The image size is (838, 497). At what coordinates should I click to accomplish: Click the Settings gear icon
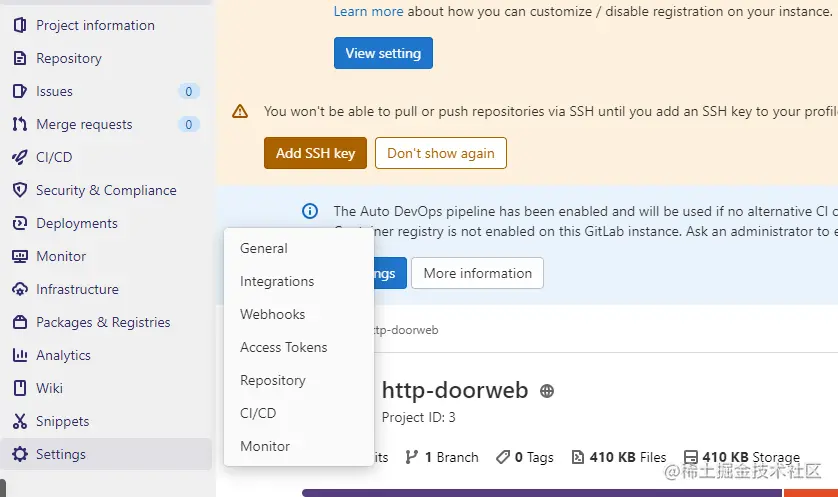20,454
